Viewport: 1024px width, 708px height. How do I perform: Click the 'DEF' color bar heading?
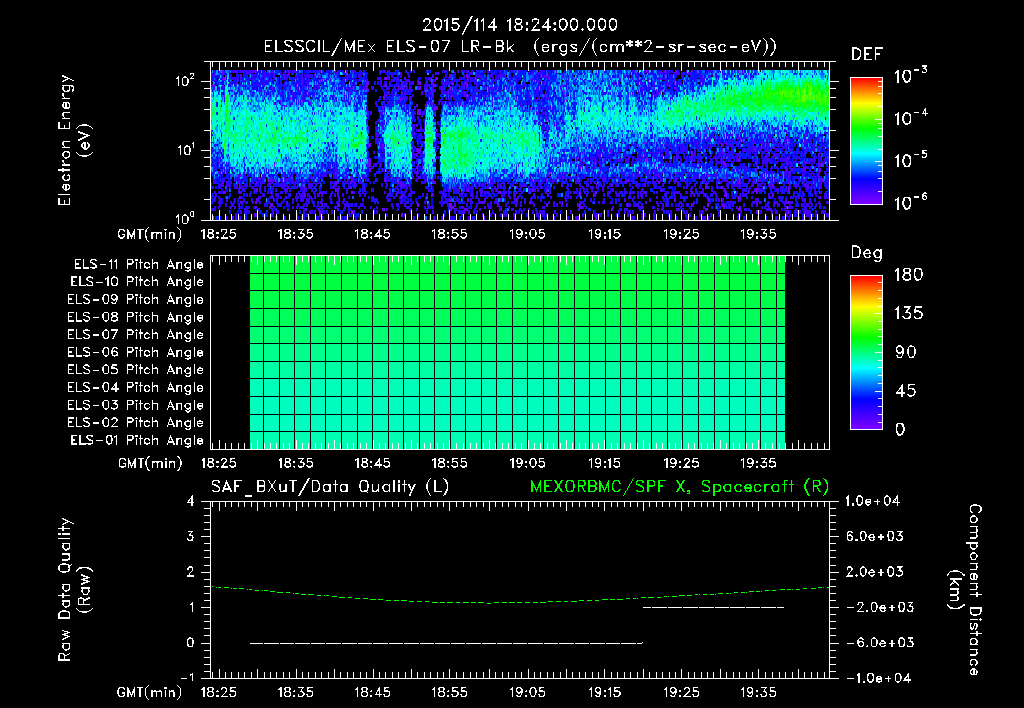click(x=867, y=55)
